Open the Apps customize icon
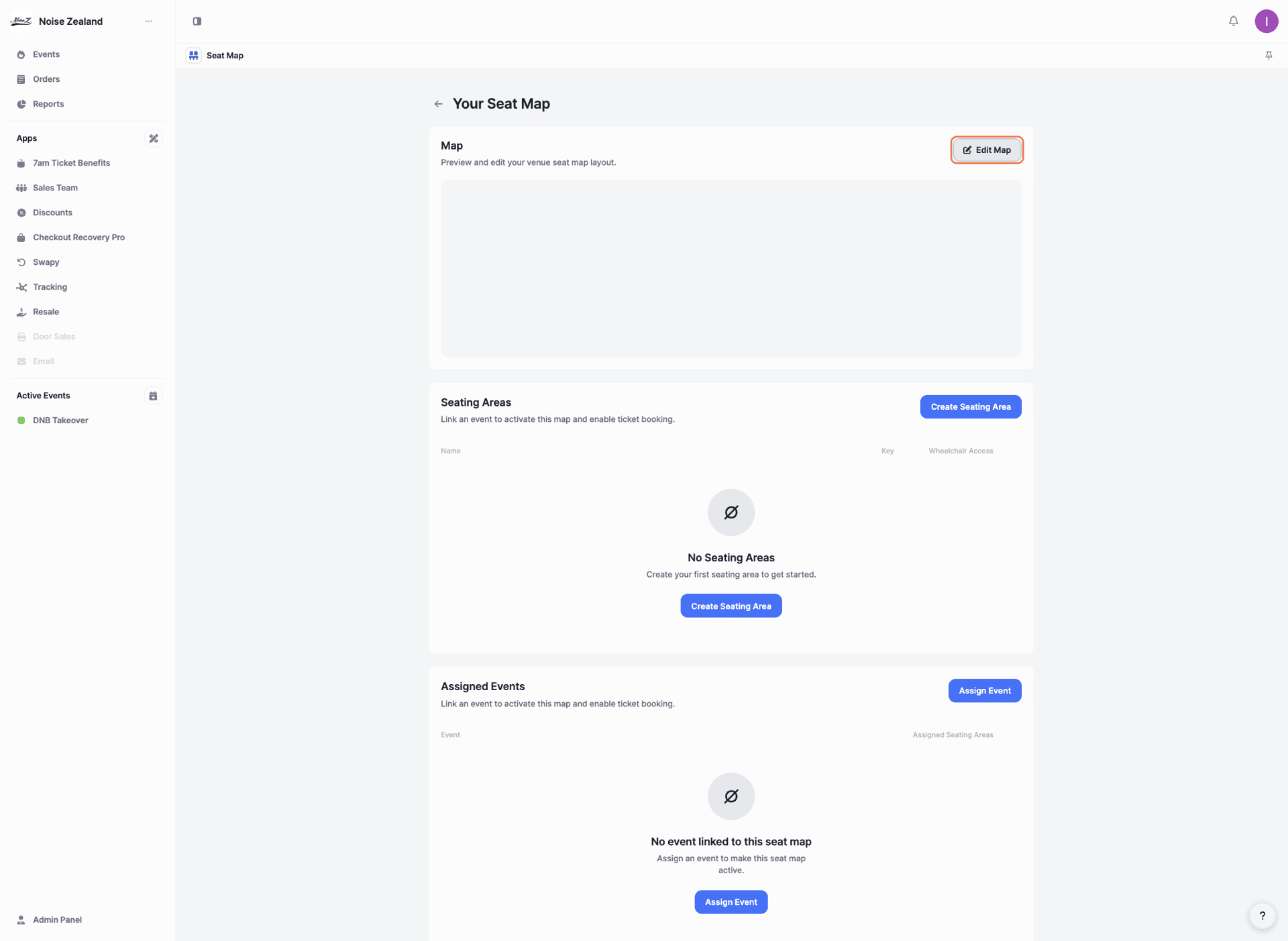Screen dimensions: 1288x941 (x=154, y=138)
